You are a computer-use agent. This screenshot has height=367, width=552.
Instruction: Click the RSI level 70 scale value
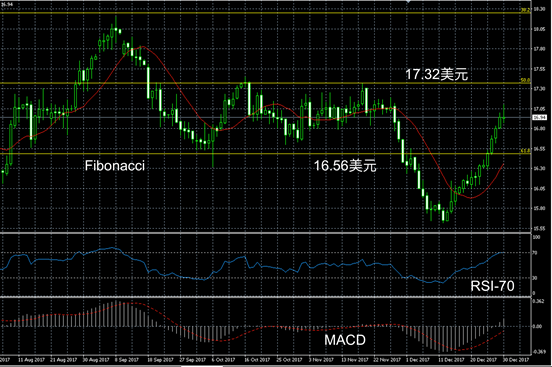click(535, 253)
